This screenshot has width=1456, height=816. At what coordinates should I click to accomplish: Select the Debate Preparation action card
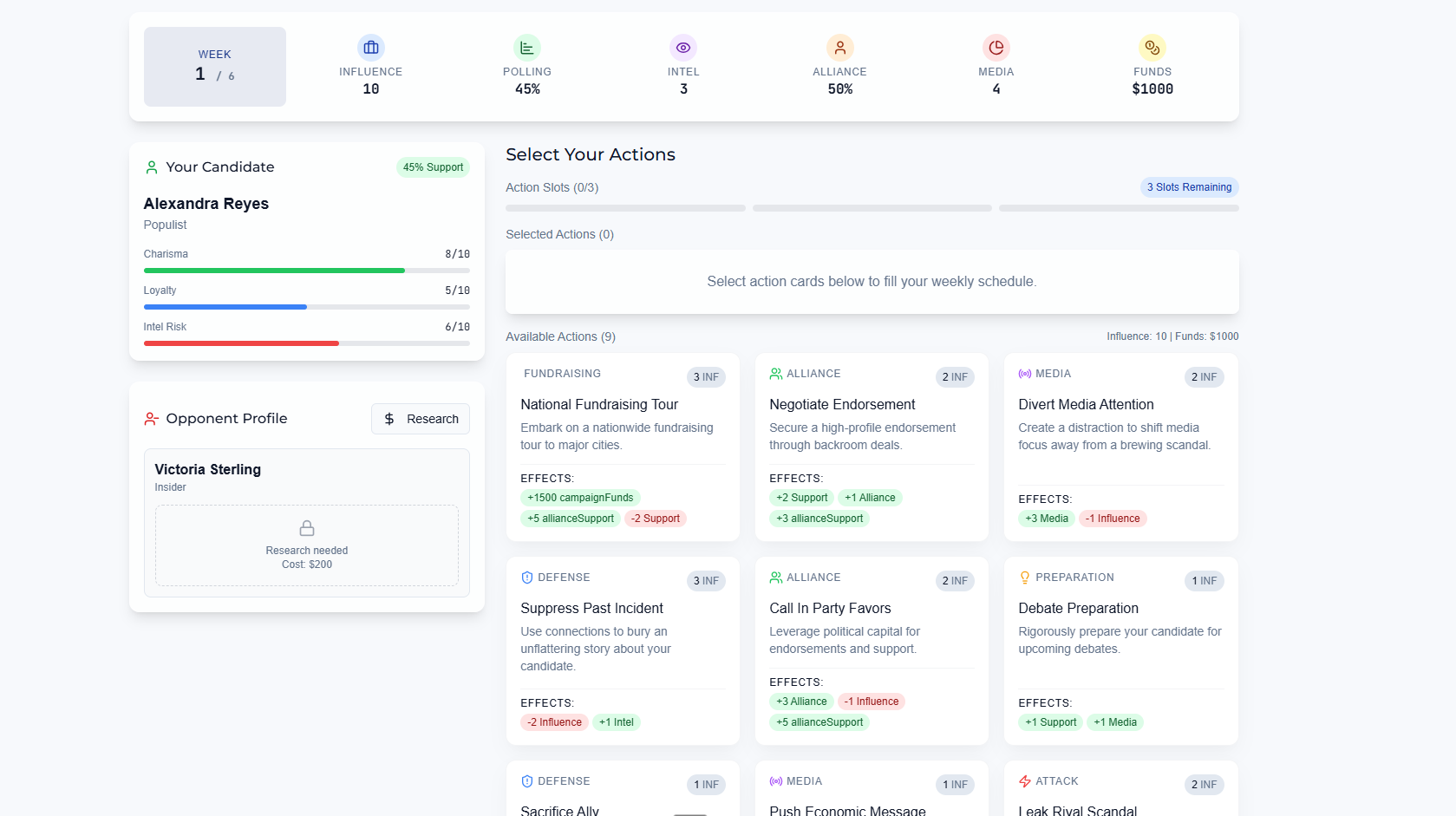coord(1120,650)
